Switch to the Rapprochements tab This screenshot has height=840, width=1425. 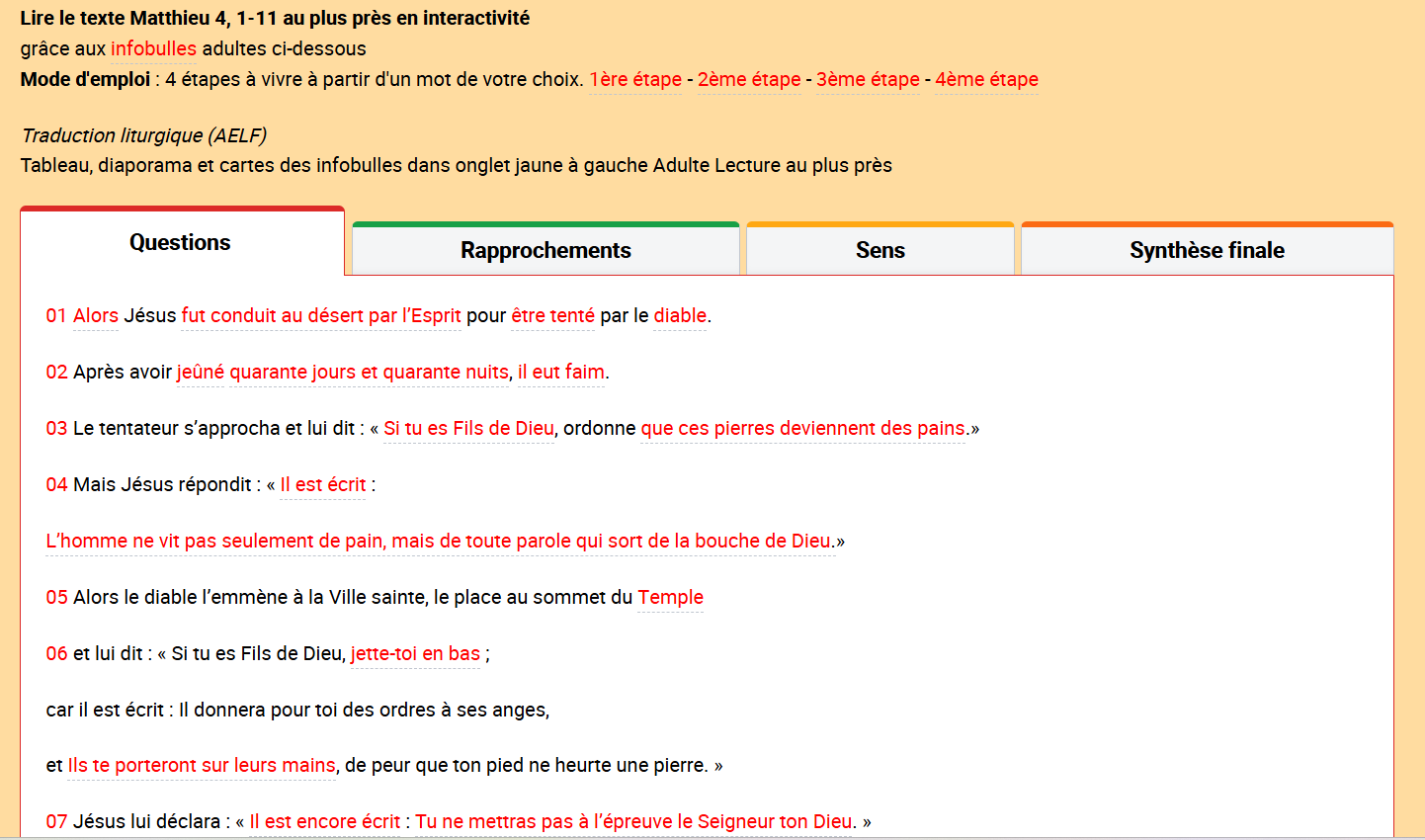click(x=545, y=250)
